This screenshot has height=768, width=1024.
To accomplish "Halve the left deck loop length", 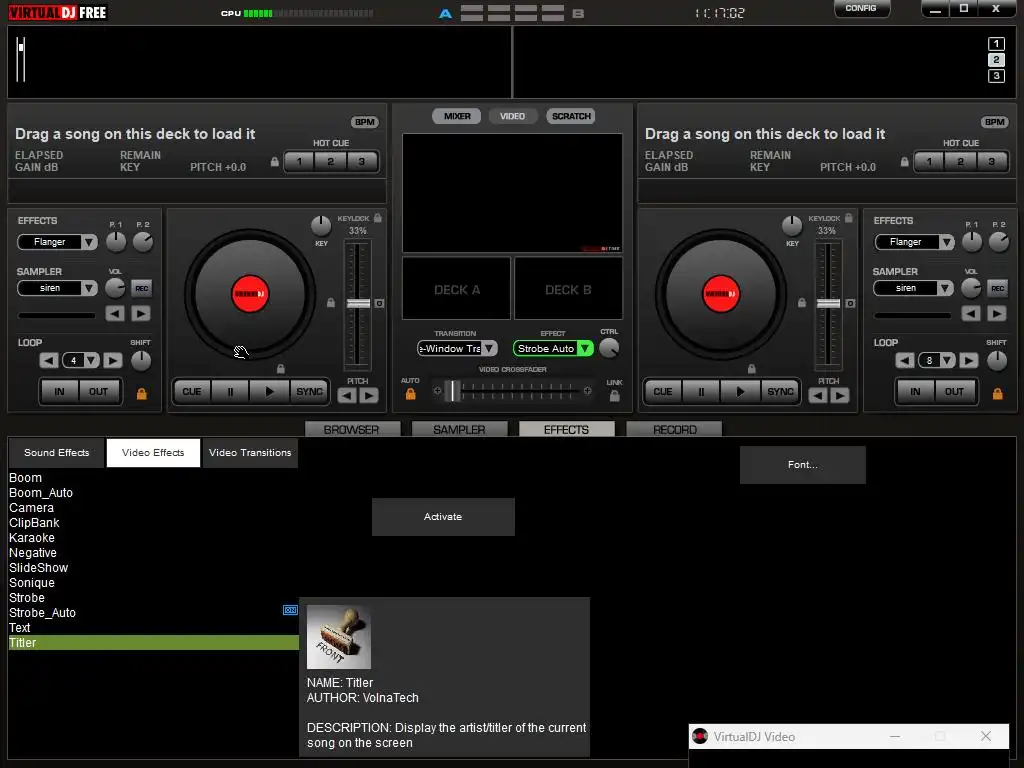I will 49,360.
